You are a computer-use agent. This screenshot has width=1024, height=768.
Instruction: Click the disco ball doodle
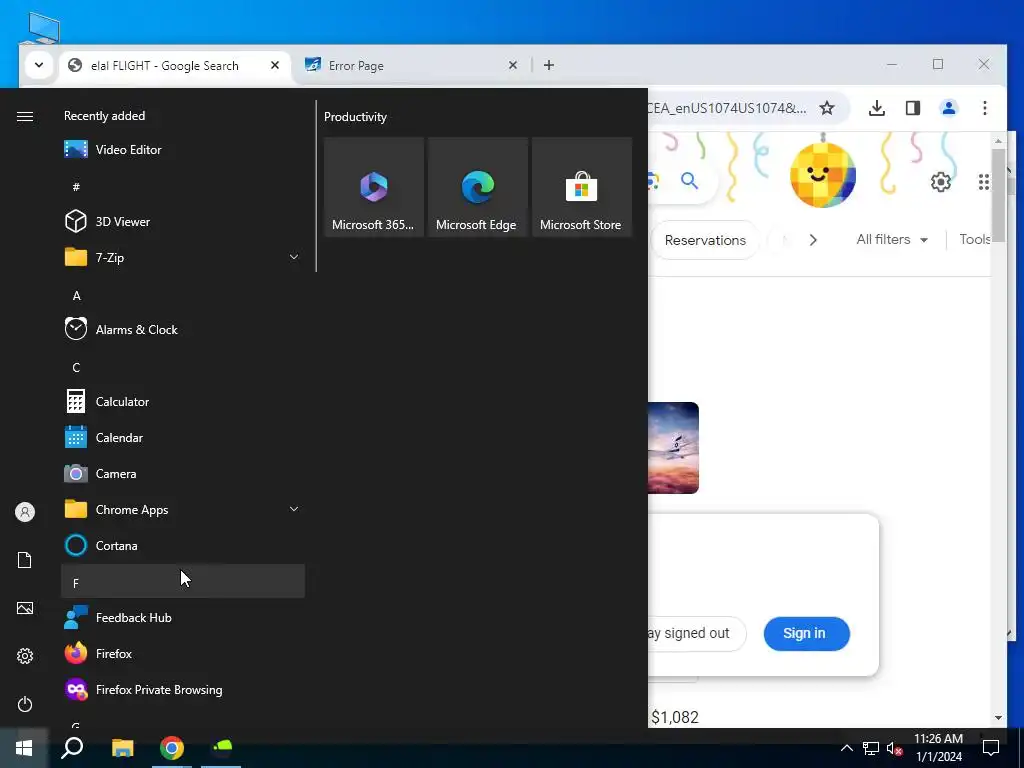tap(823, 174)
